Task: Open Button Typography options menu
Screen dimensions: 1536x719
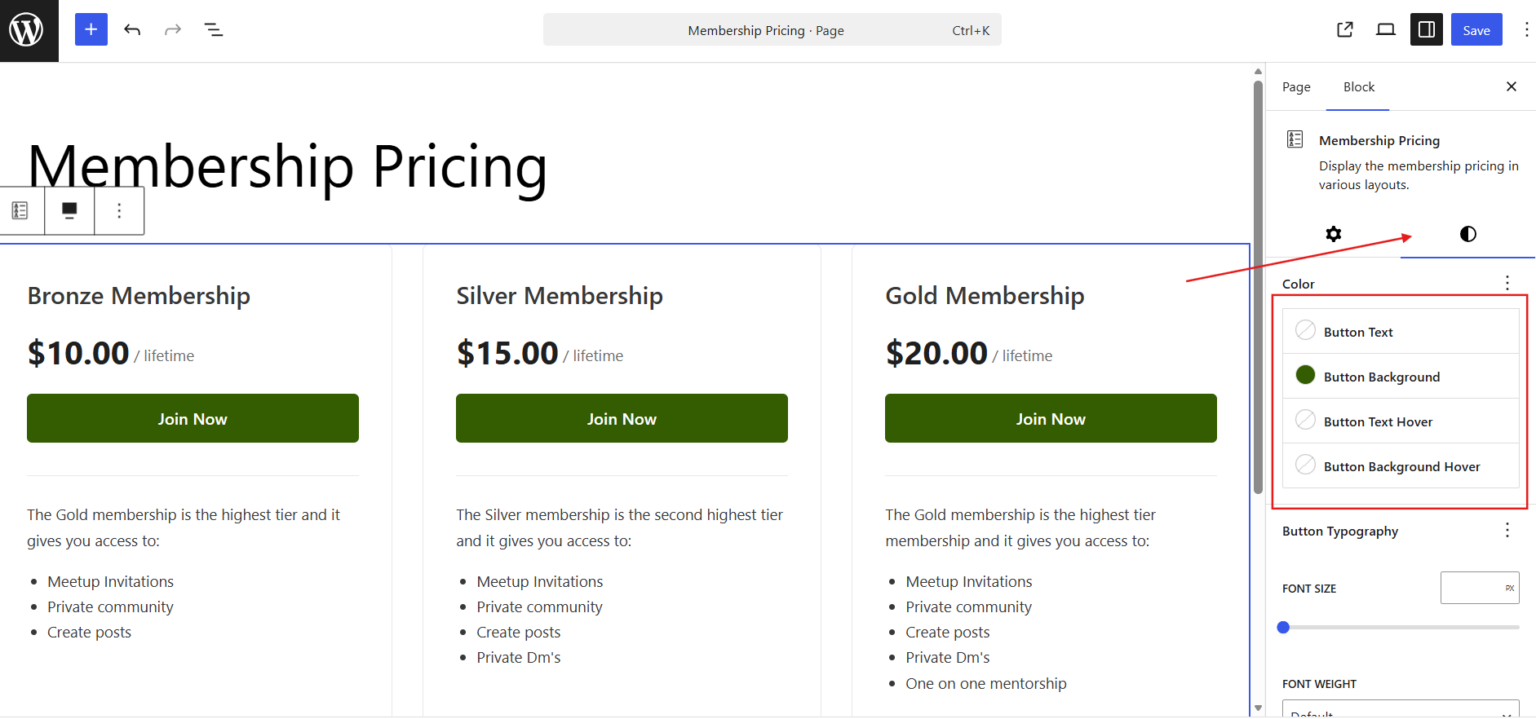Action: click(1508, 530)
